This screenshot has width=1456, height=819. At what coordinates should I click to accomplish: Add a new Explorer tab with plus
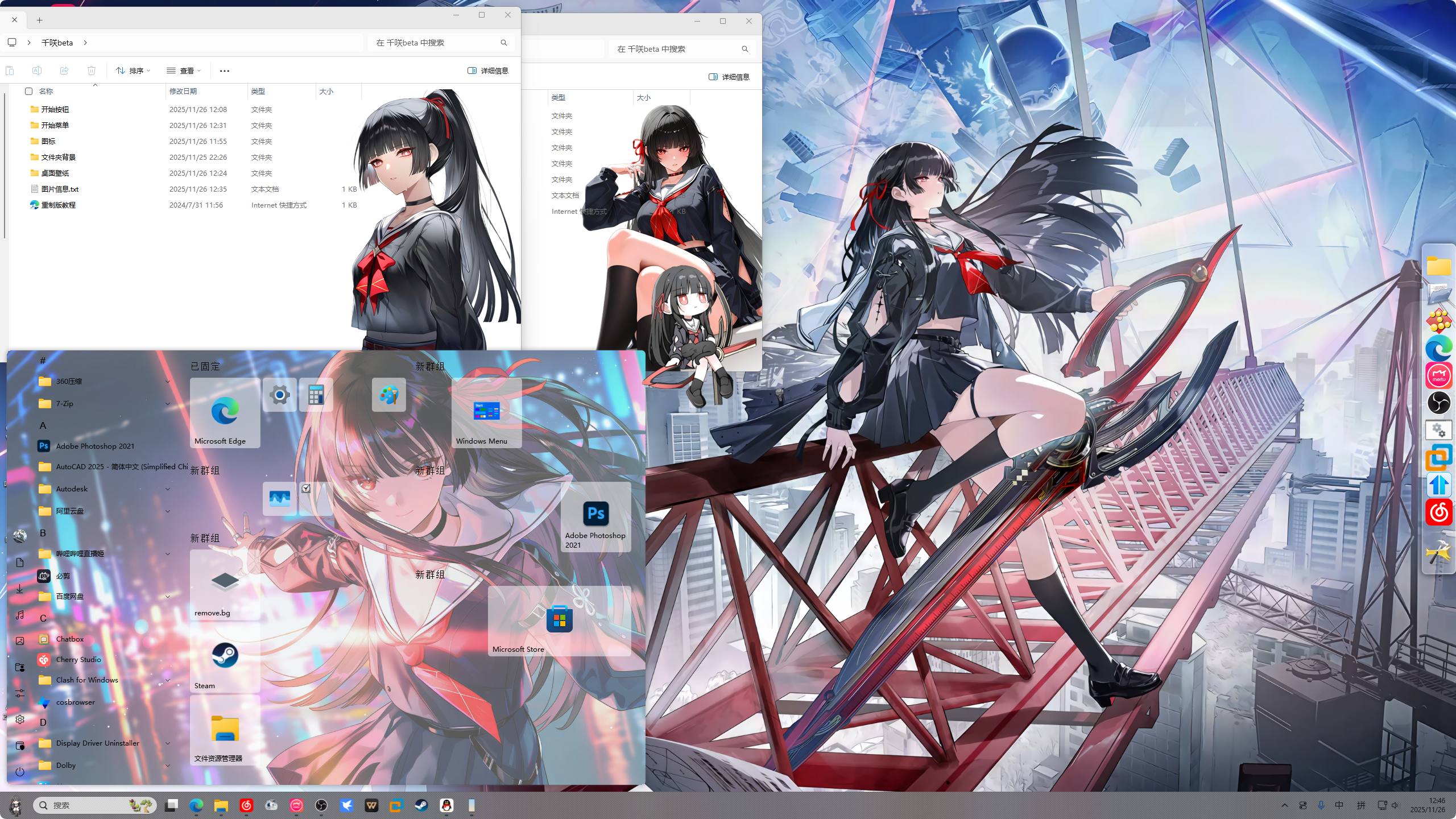pos(39,20)
